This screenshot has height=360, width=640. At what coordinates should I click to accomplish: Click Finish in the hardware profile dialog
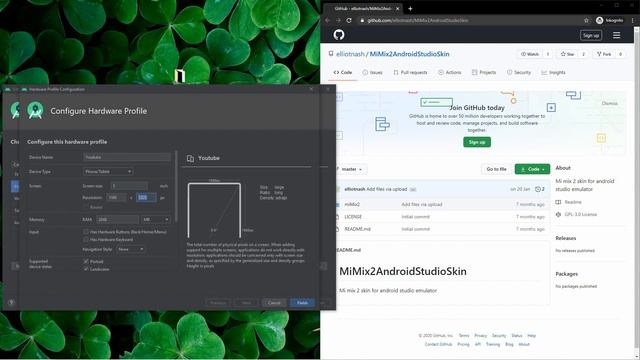302,303
